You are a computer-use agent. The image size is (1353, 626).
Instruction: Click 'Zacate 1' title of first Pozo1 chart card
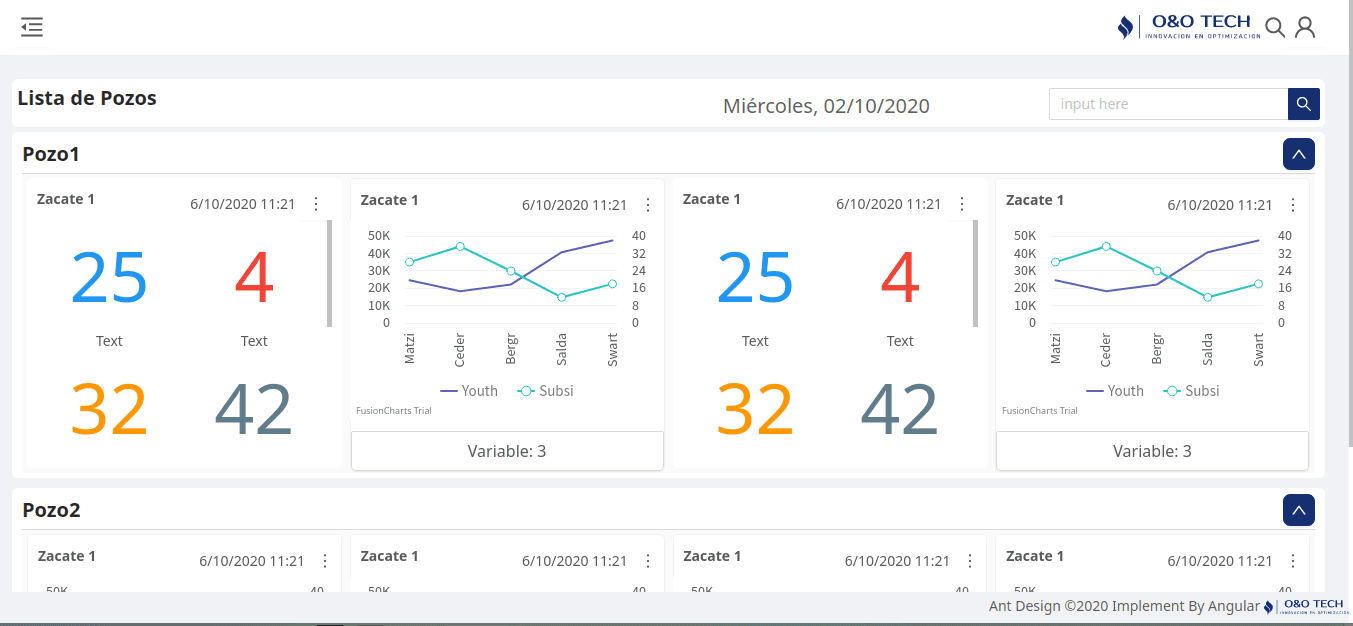pyautogui.click(x=389, y=200)
